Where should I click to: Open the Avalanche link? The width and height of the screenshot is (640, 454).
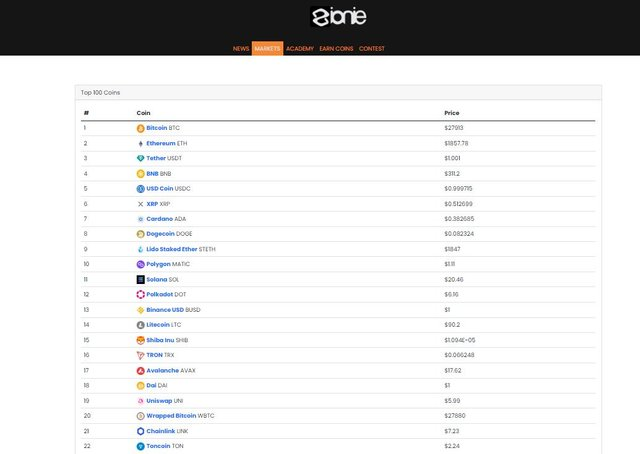click(162, 370)
